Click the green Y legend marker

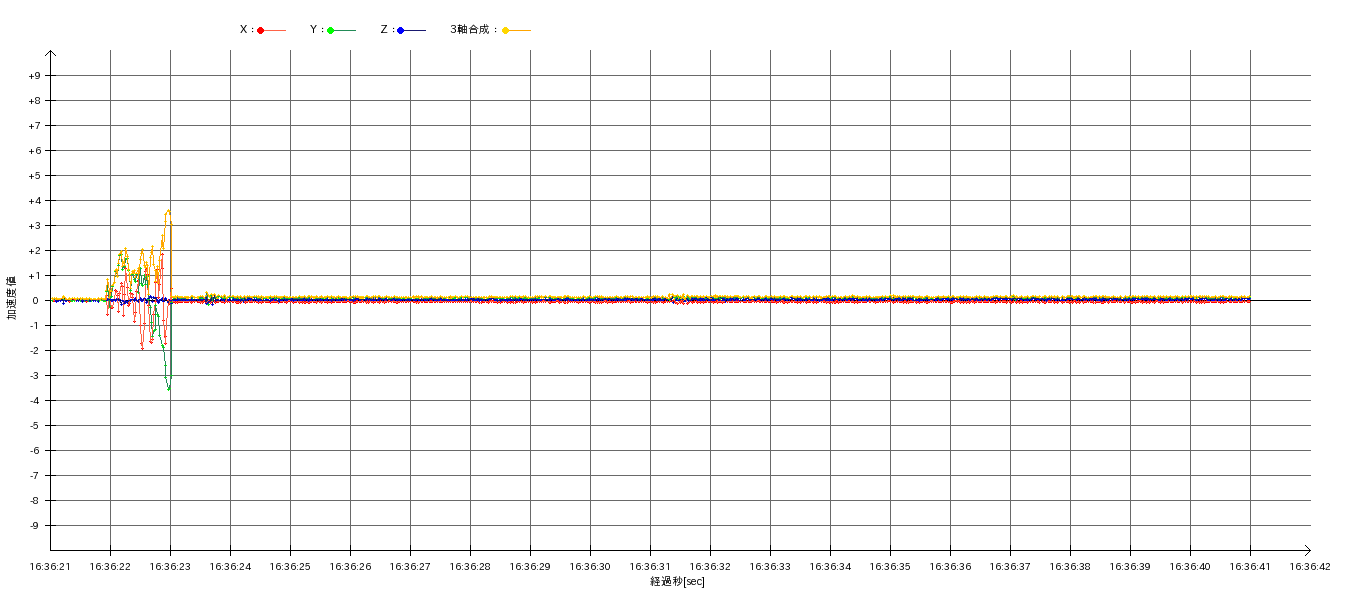(x=331, y=30)
